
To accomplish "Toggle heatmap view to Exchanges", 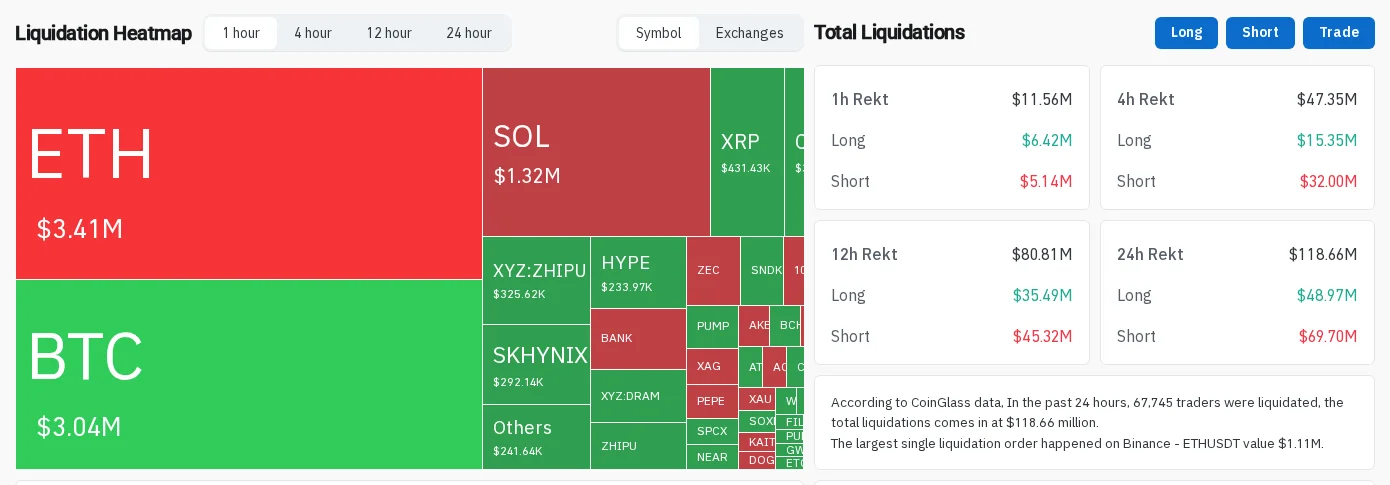I will coord(750,33).
